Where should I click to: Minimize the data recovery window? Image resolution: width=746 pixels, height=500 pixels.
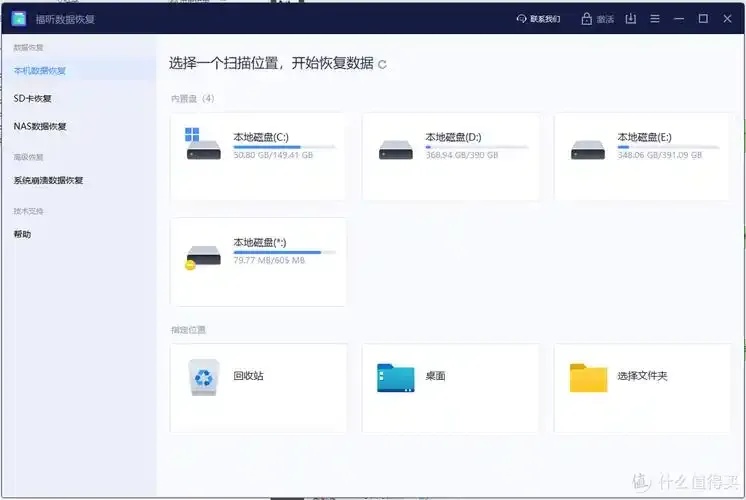click(x=679, y=19)
